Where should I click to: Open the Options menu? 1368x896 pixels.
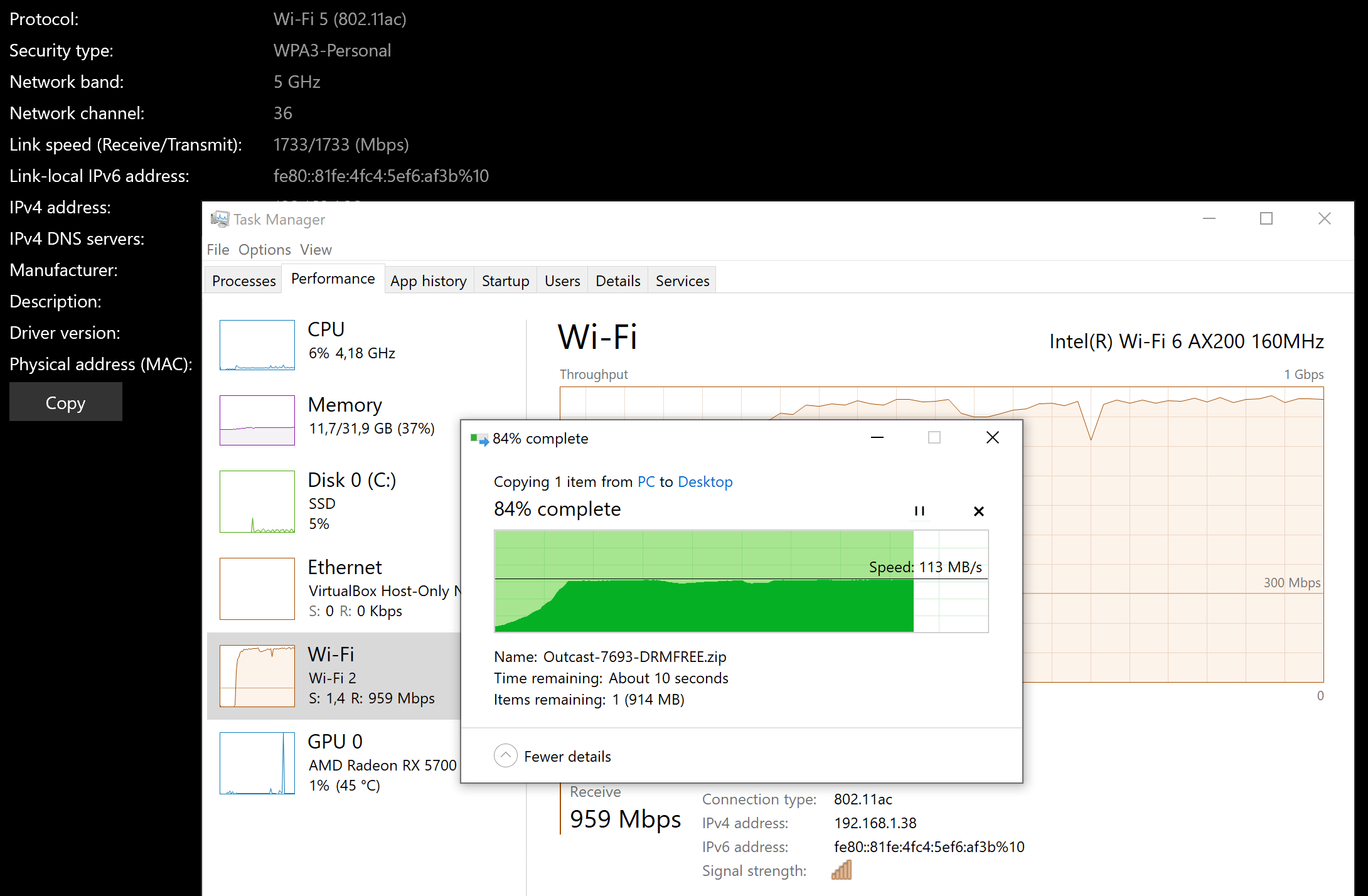(x=264, y=250)
